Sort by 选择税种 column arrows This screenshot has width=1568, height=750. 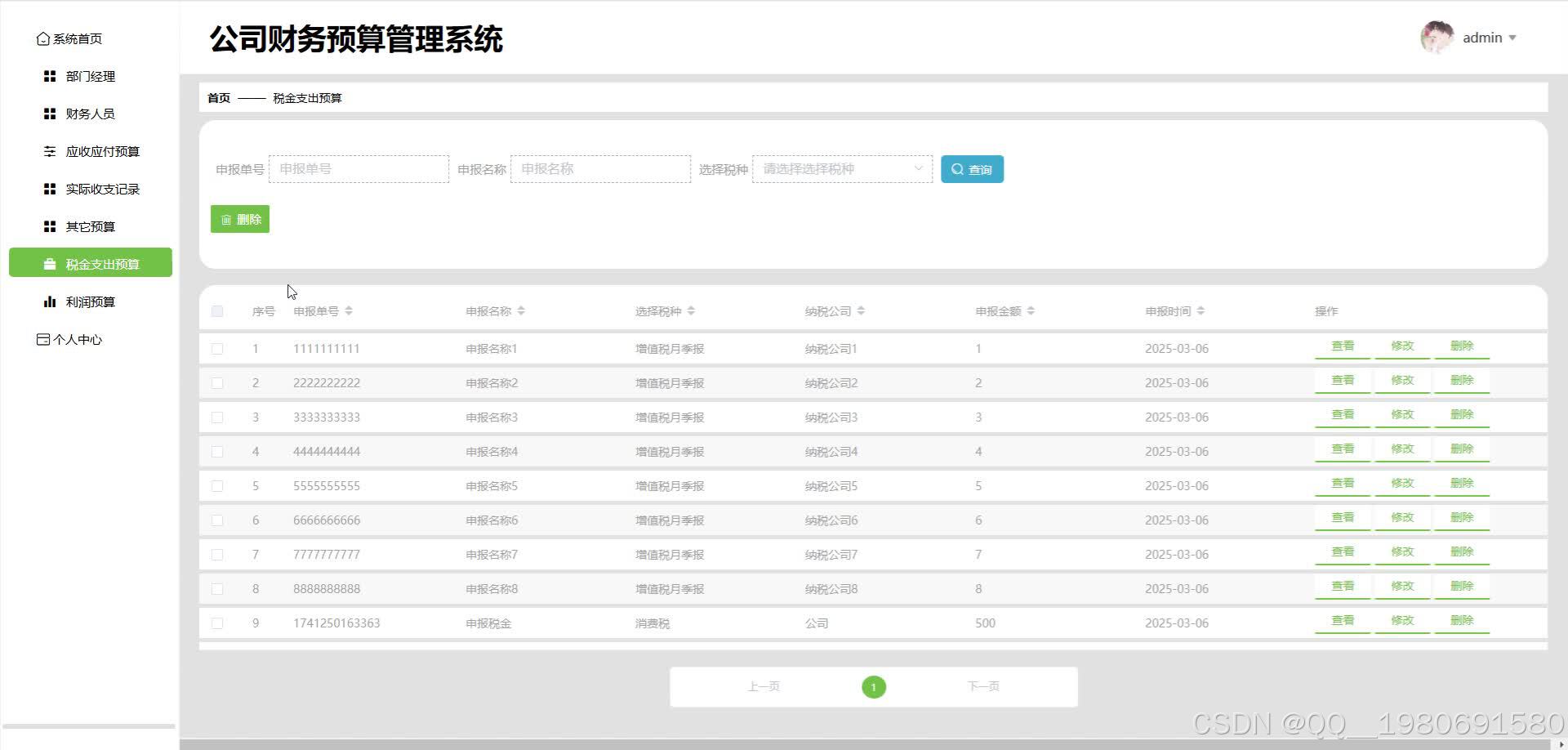click(691, 311)
